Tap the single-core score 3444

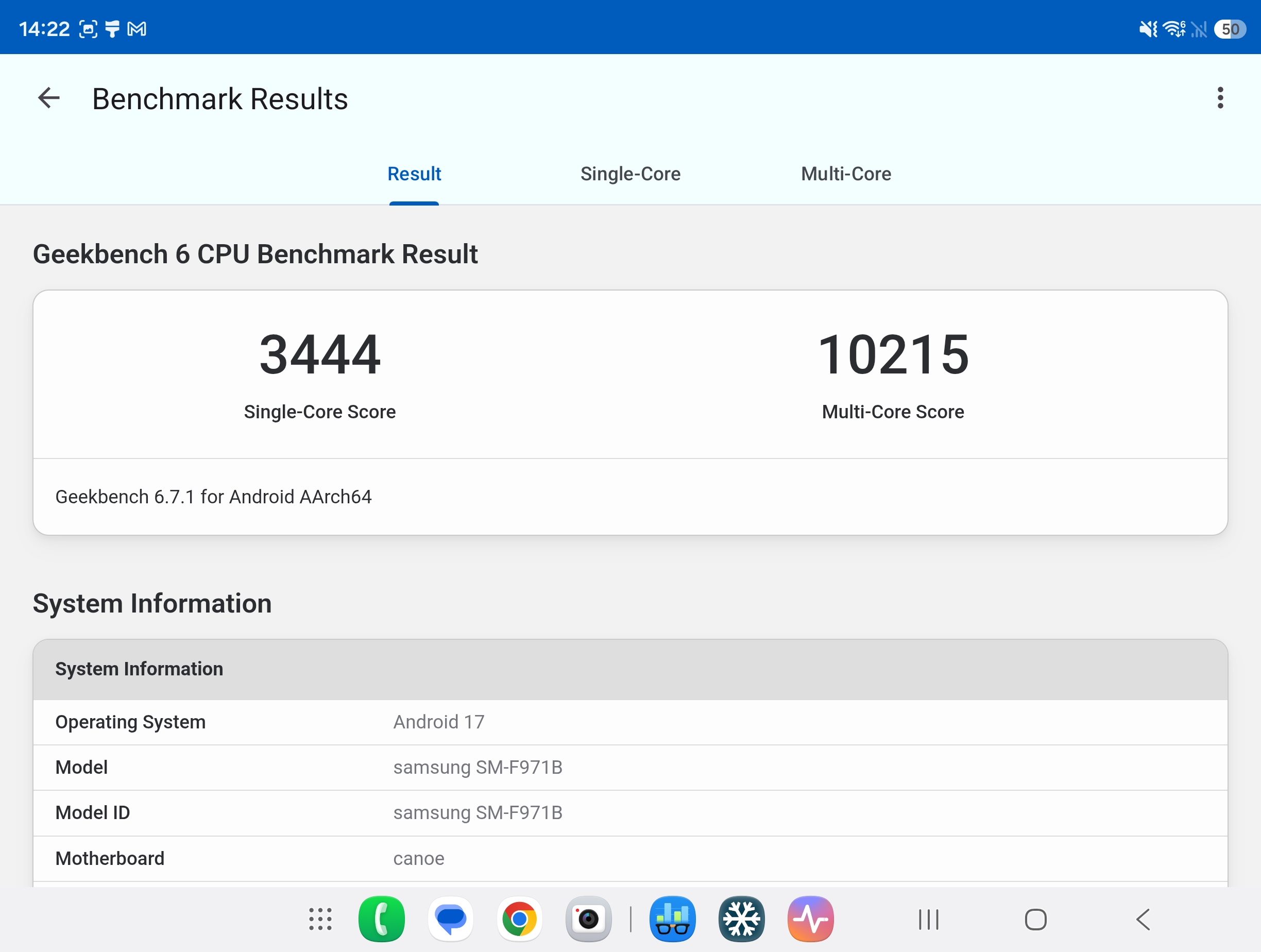click(320, 354)
